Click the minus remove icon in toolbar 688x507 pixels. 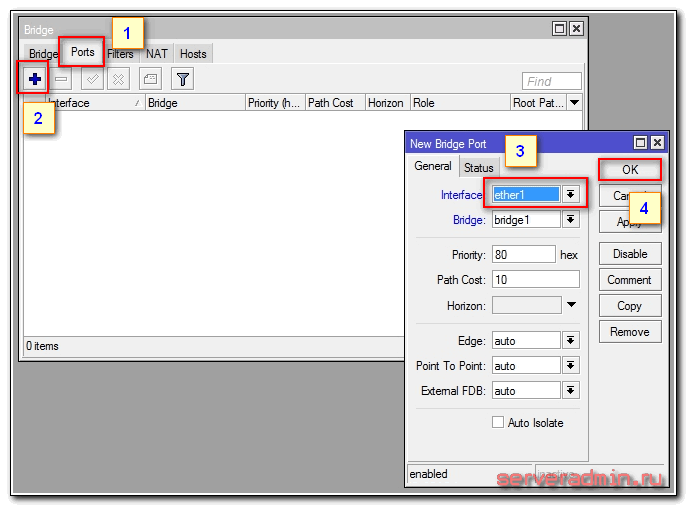(x=61, y=79)
